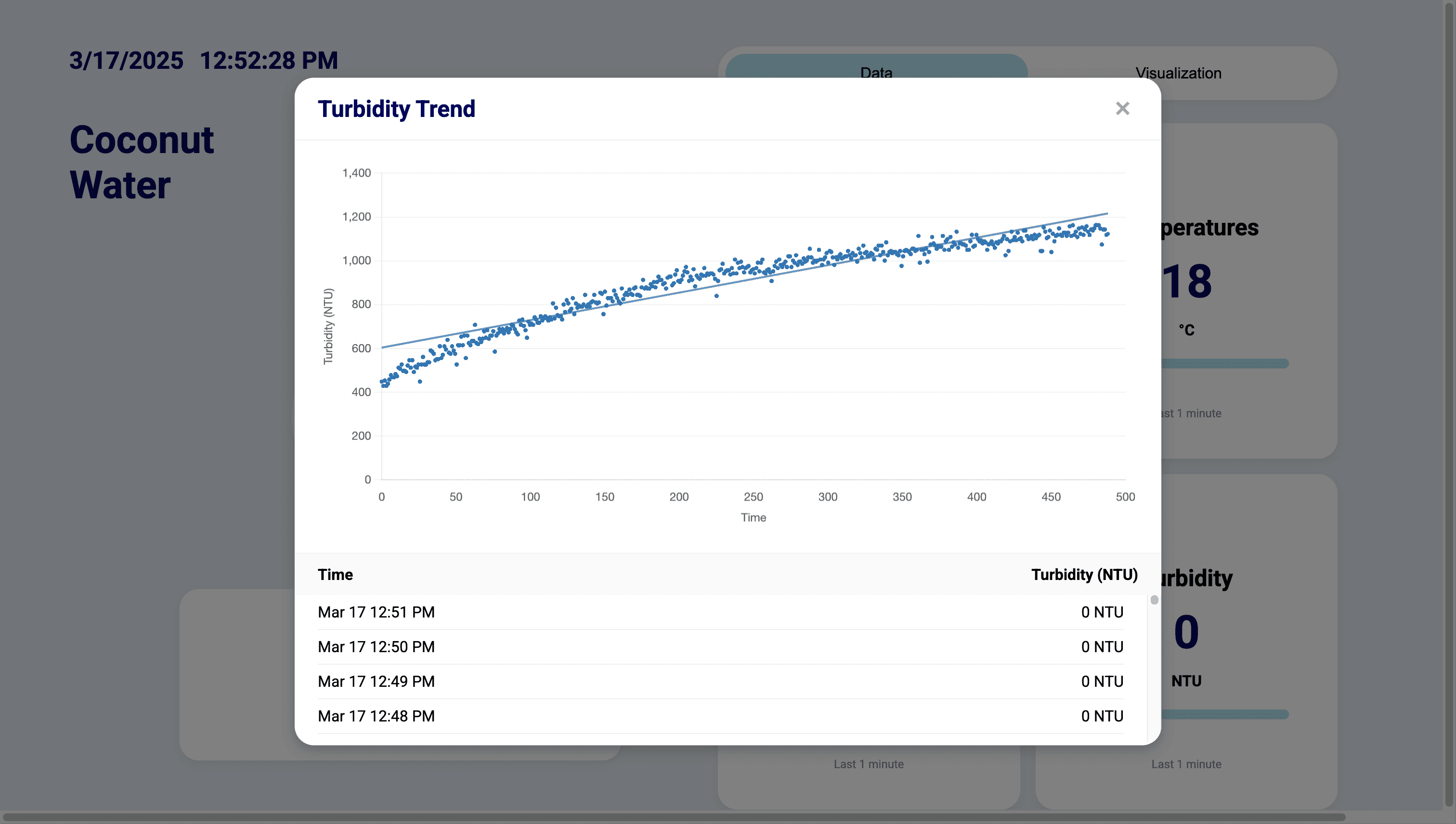Viewport: 1456px width, 824px height.
Task: Close the Turbidity Trend dialog
Action: [1122, 109]
